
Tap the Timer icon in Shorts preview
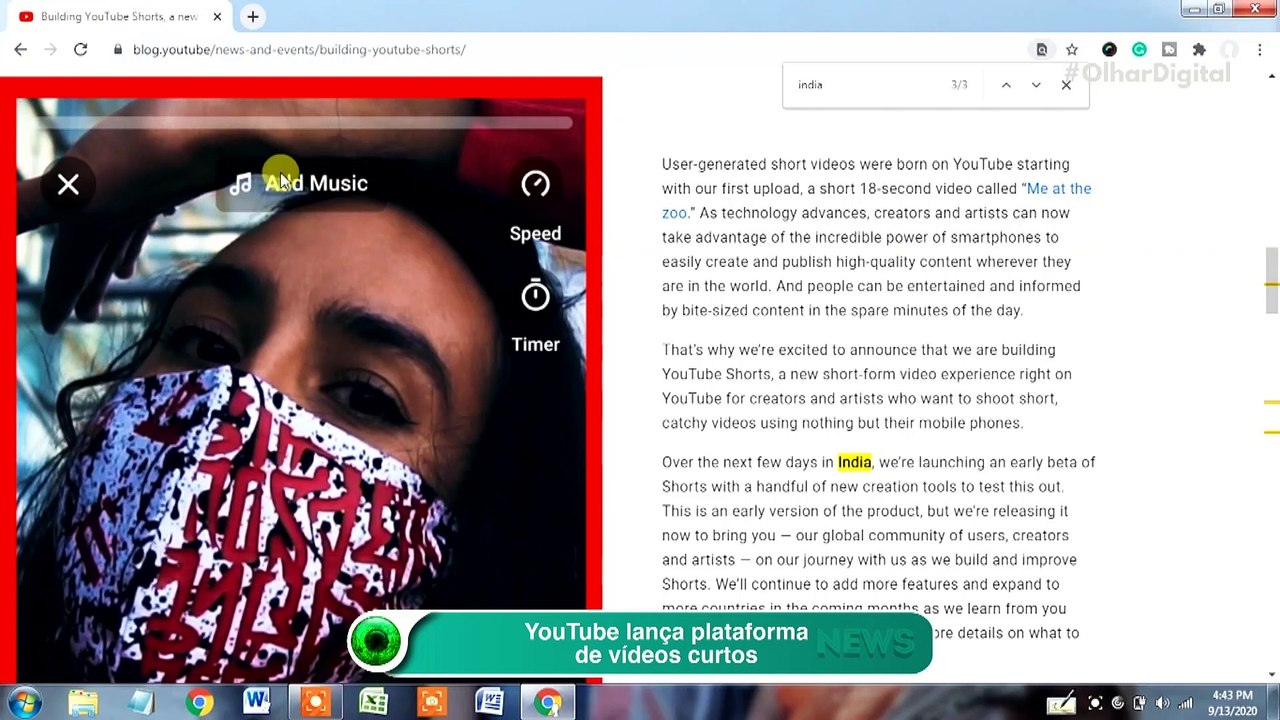[x=535, y=295]
